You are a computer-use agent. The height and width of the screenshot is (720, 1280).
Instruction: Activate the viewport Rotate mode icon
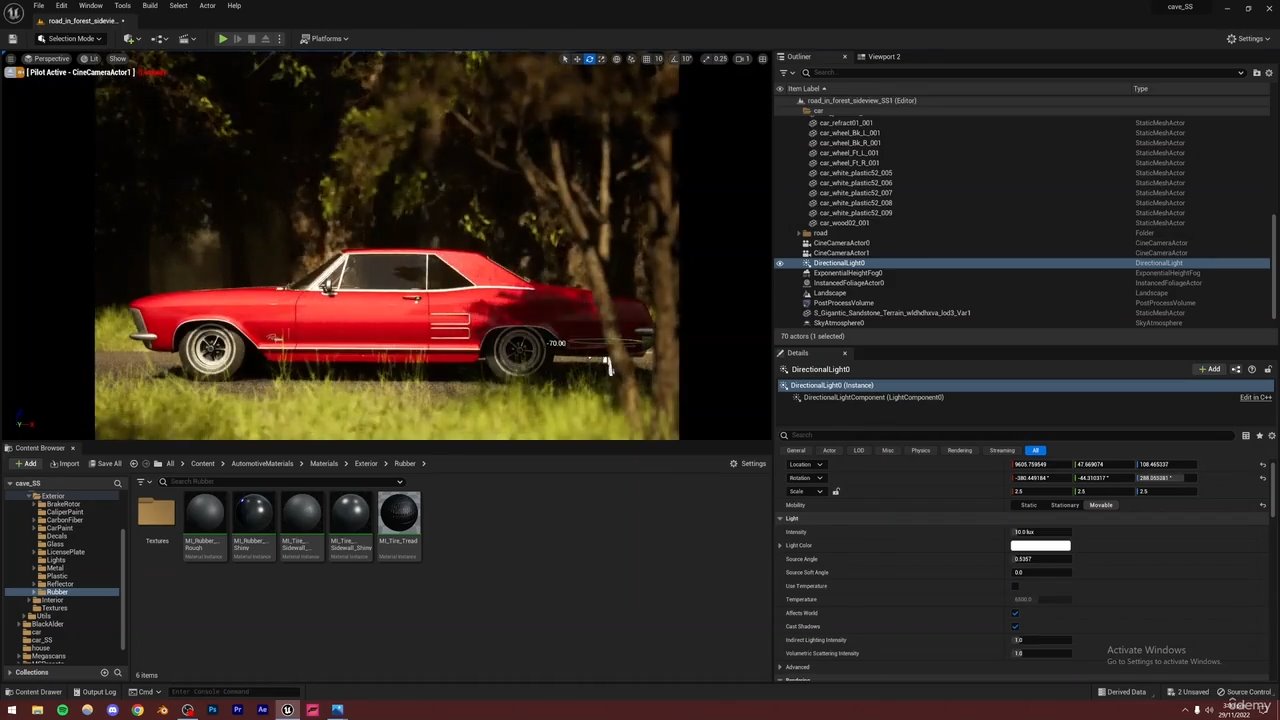tap(589, 59)
